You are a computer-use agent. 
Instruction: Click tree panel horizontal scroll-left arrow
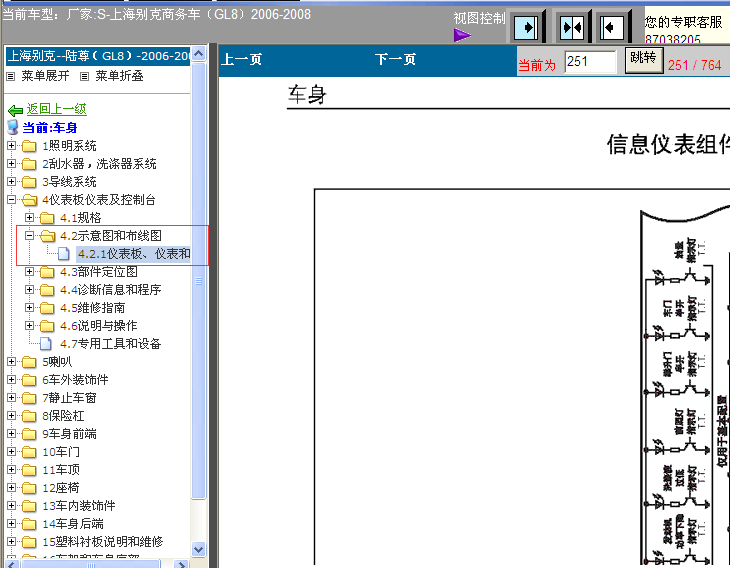[x=13, y=564]
